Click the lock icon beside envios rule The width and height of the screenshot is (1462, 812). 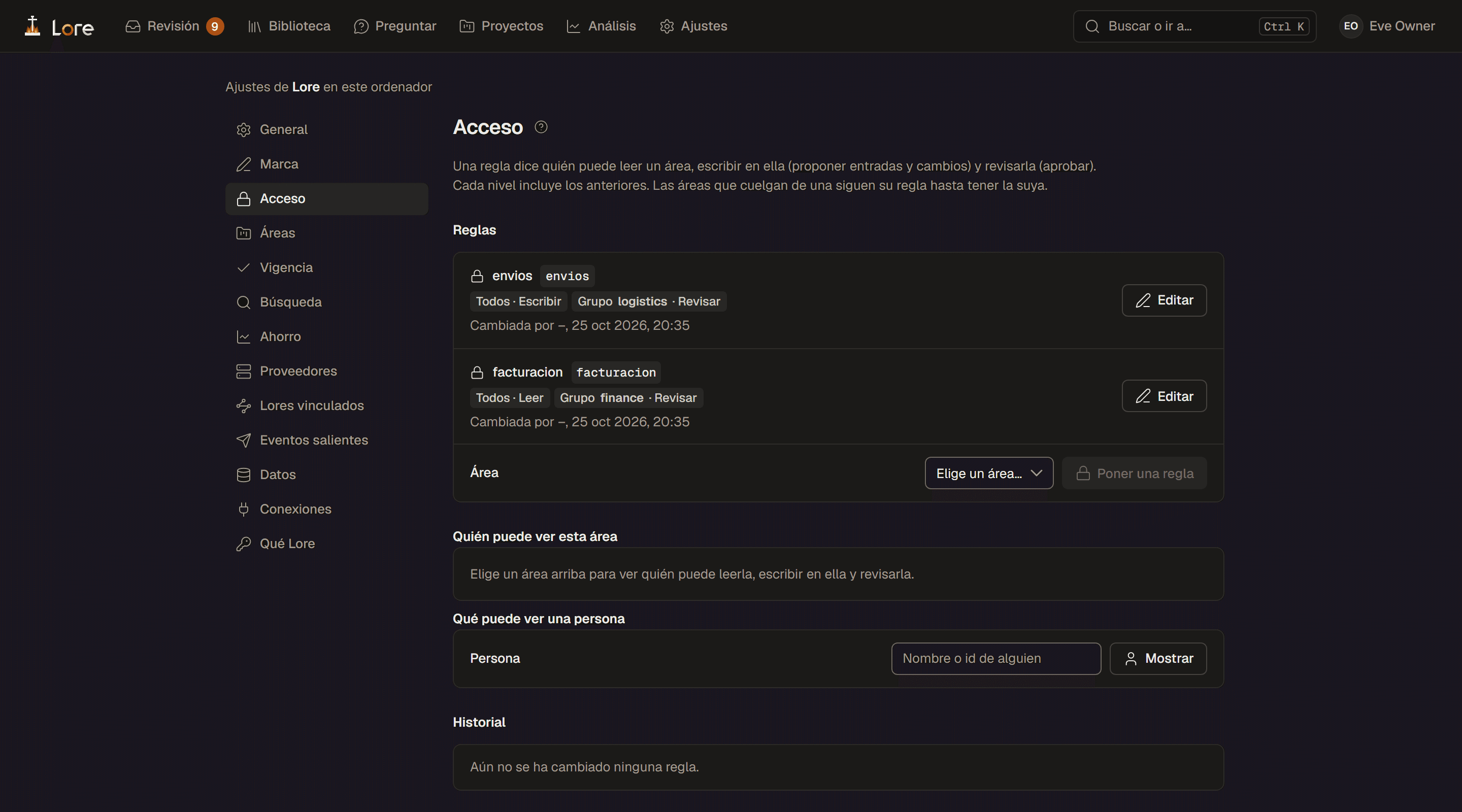tap(477, 277)
